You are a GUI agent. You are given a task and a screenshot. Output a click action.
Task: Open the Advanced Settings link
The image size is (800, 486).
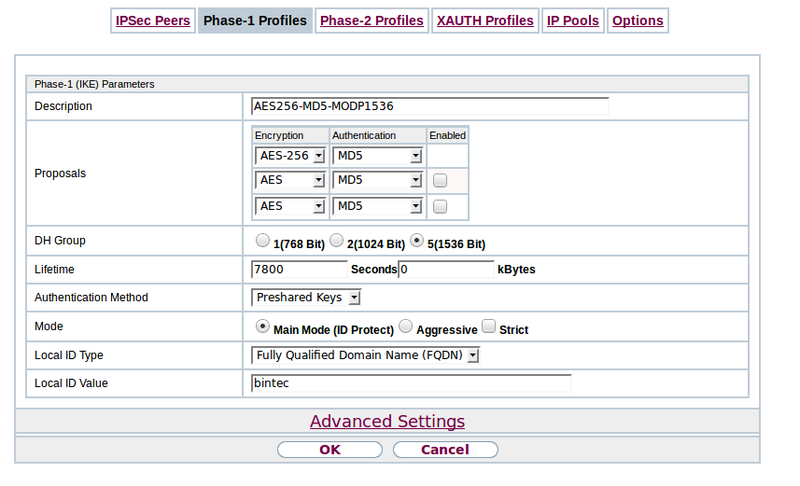point(387,422)
